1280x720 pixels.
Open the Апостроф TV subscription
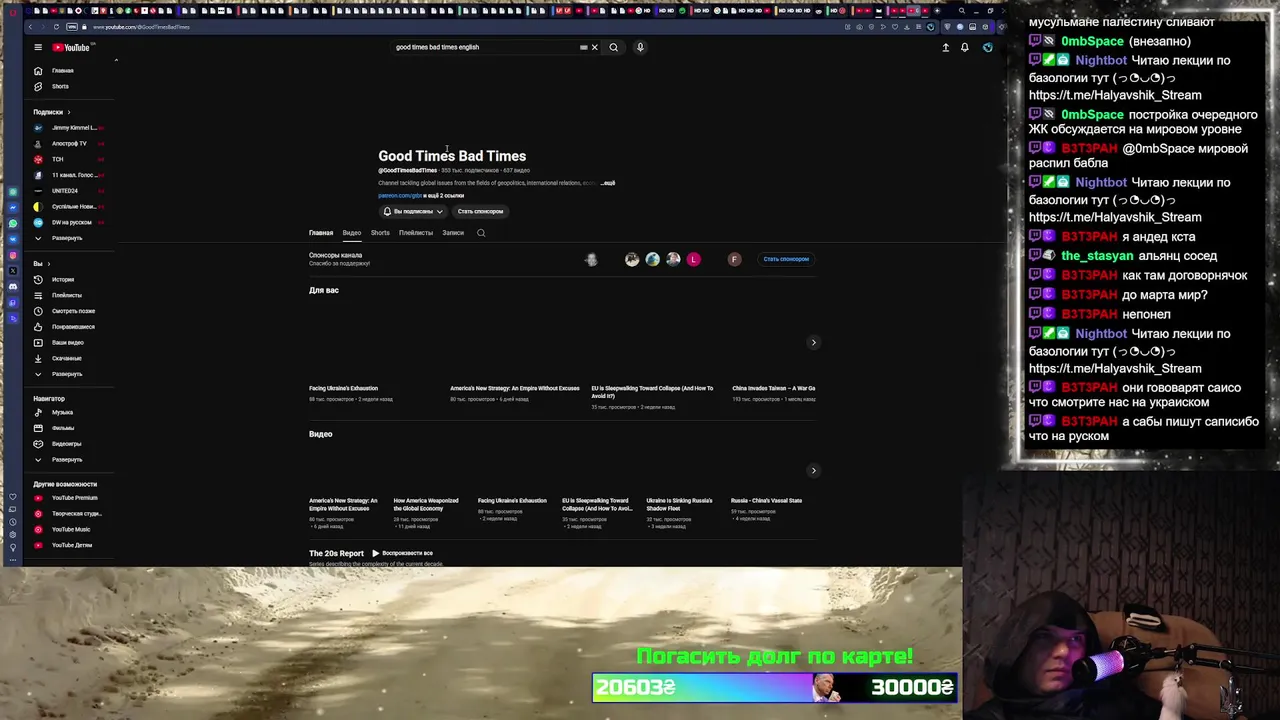pos(70,143)
